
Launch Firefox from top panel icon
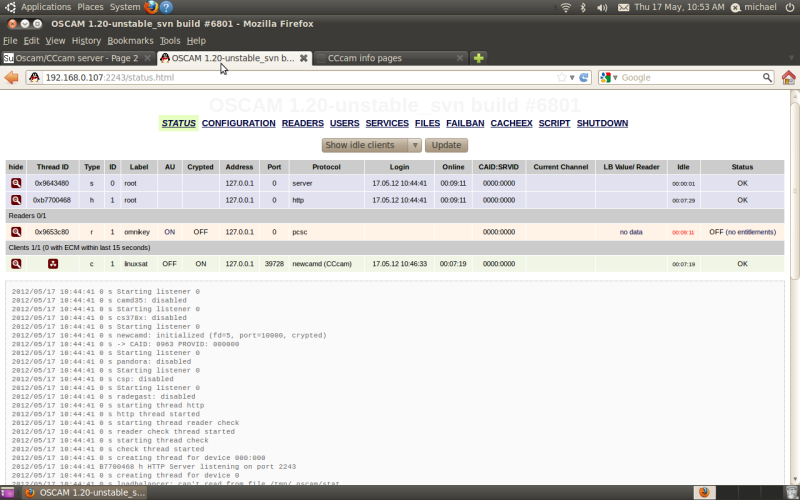(x=151, y=7)
